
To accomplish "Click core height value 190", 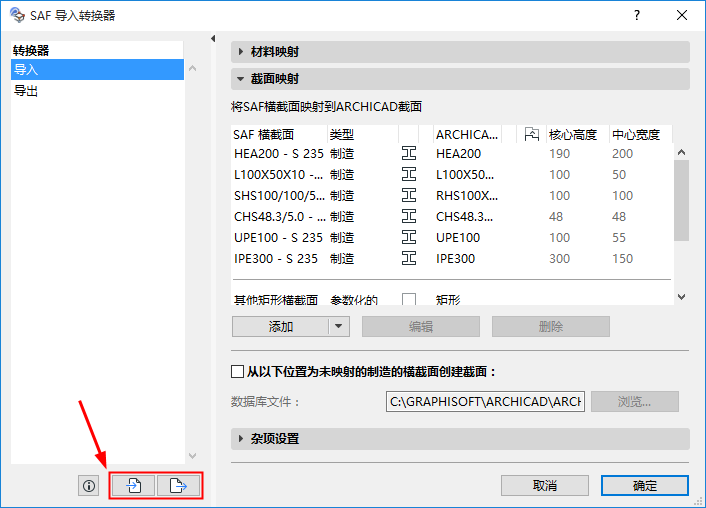I will (560, 154).
